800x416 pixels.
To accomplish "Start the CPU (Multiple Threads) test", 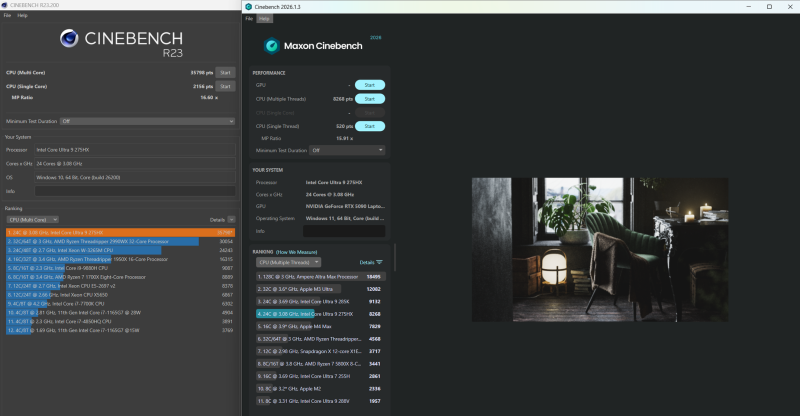I will [x=370, y=99].
